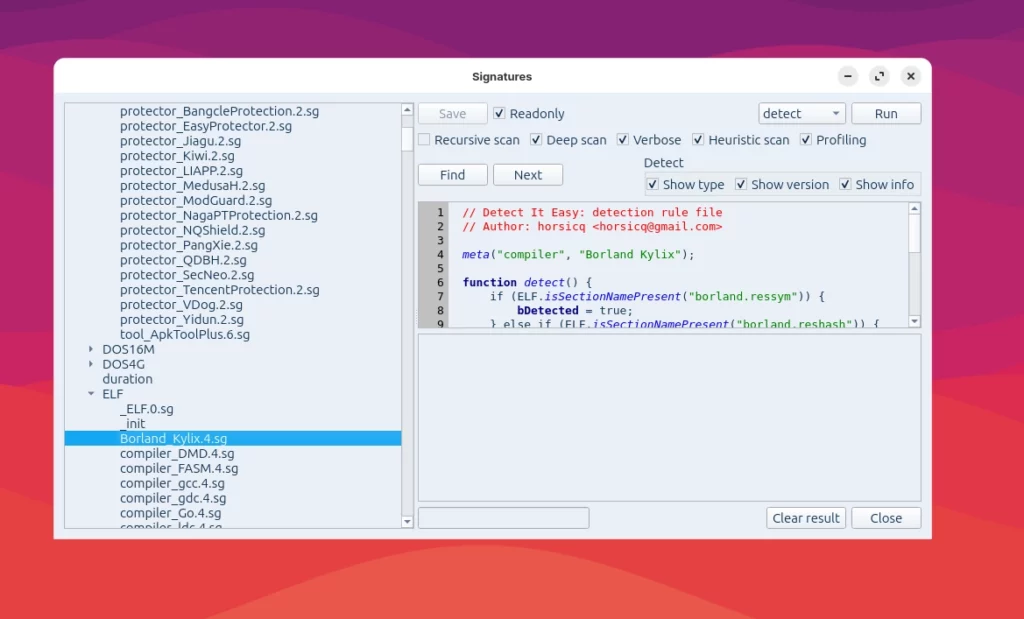This screenshot has width=1024, height=619.
Task: Maximize the Signatures window
Action: [879, 76]
